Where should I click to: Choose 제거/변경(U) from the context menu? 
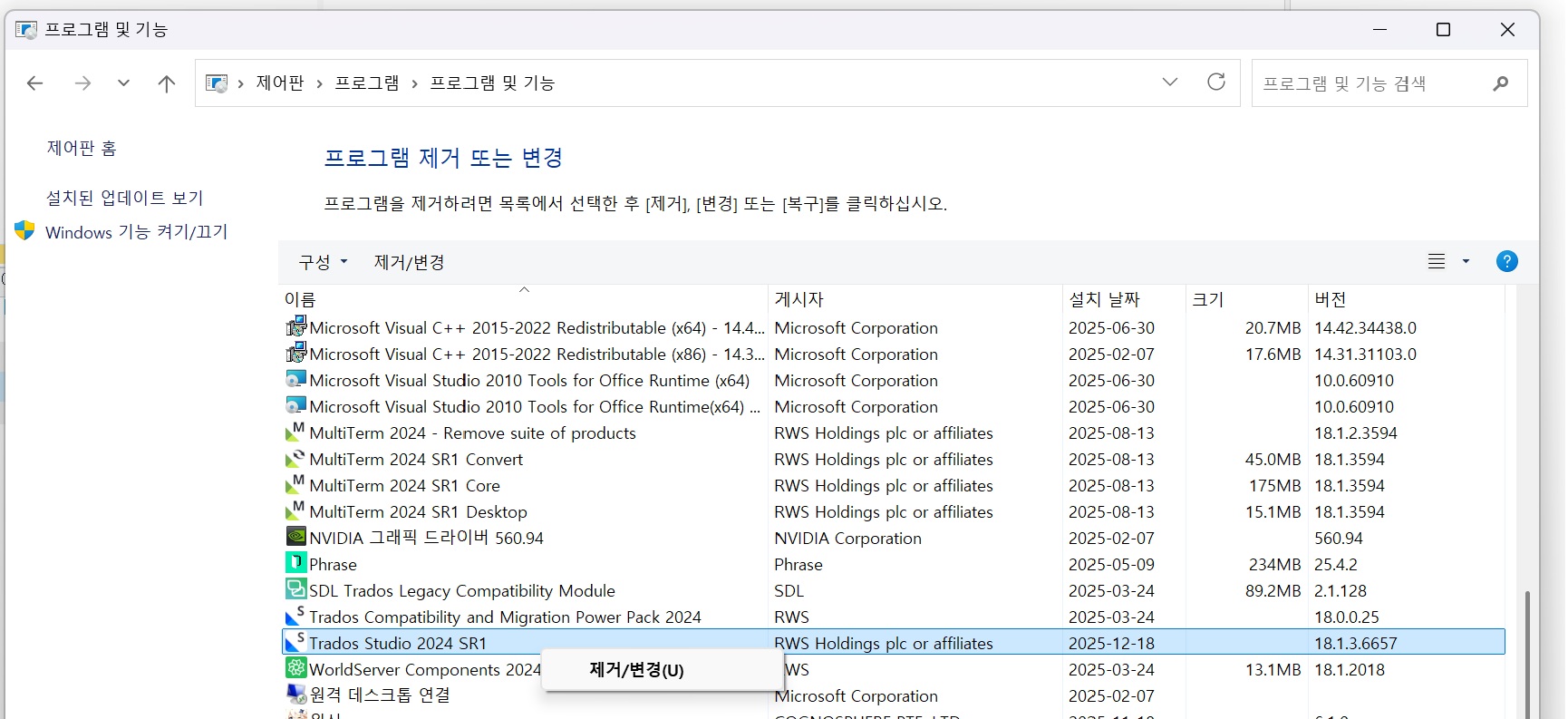coord(636,670)
